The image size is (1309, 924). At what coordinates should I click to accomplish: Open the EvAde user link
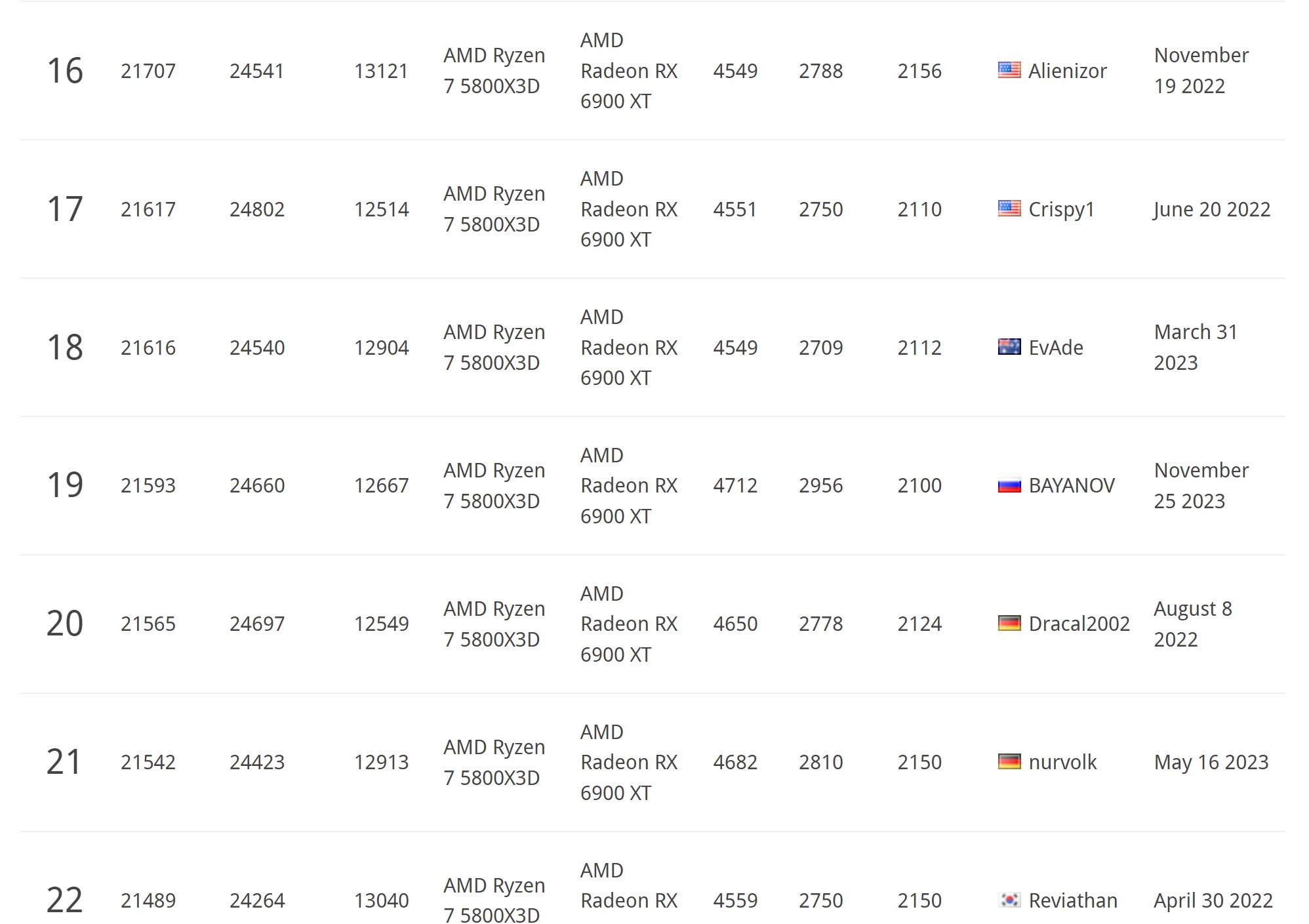[x=1055, y=348]
